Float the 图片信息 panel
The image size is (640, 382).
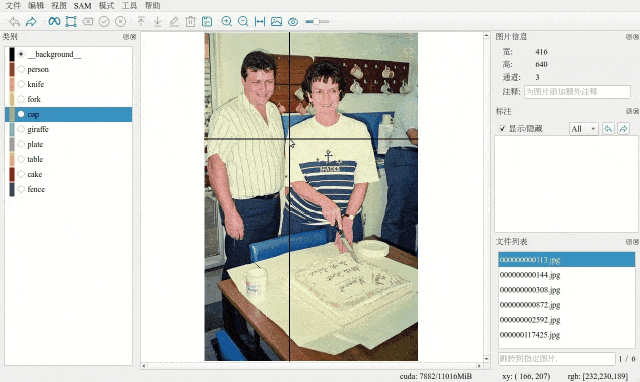[x=629, y=37]
